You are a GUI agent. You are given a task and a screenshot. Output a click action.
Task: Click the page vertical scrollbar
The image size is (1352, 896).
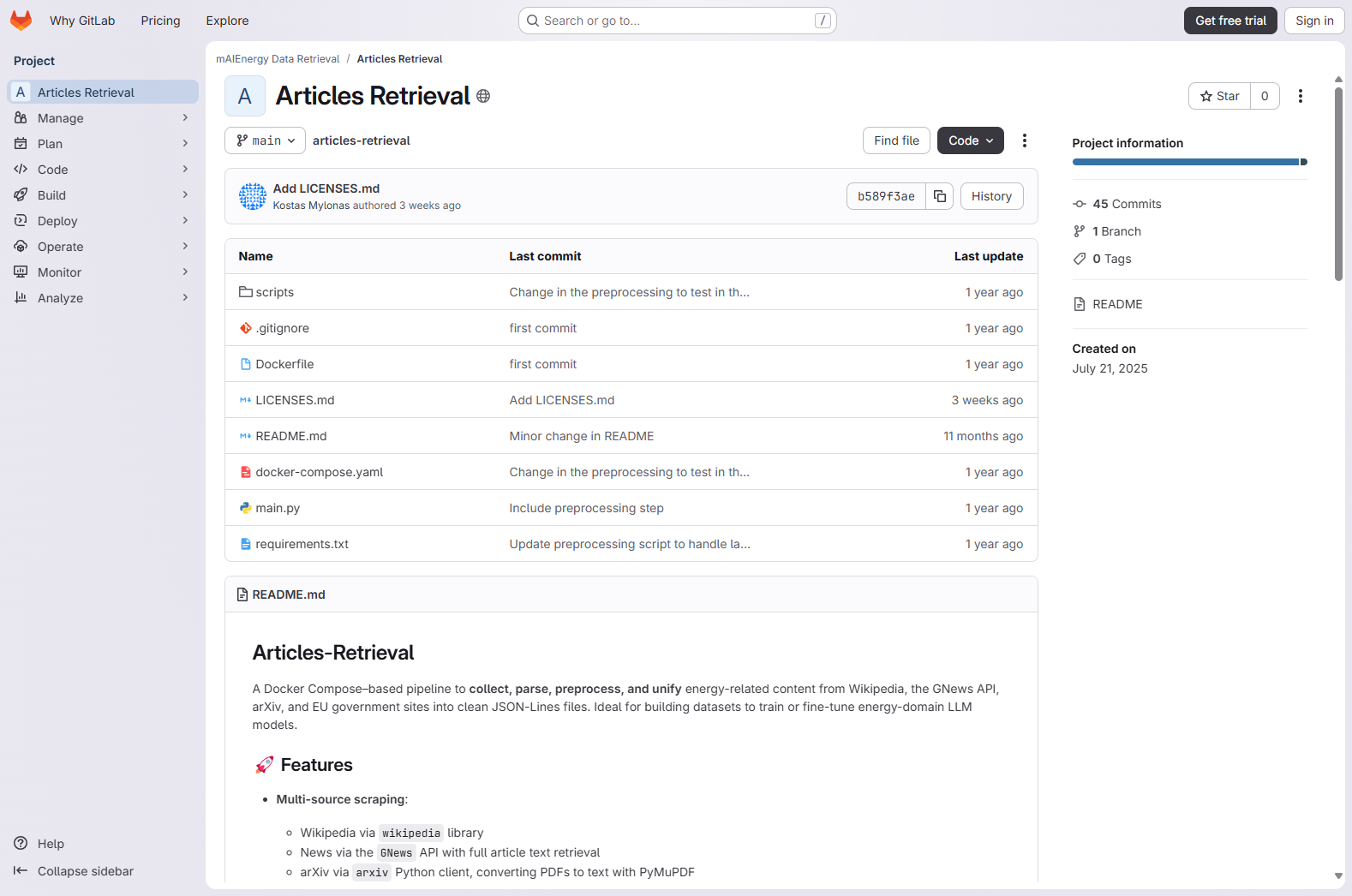[x=1338, y=184]
